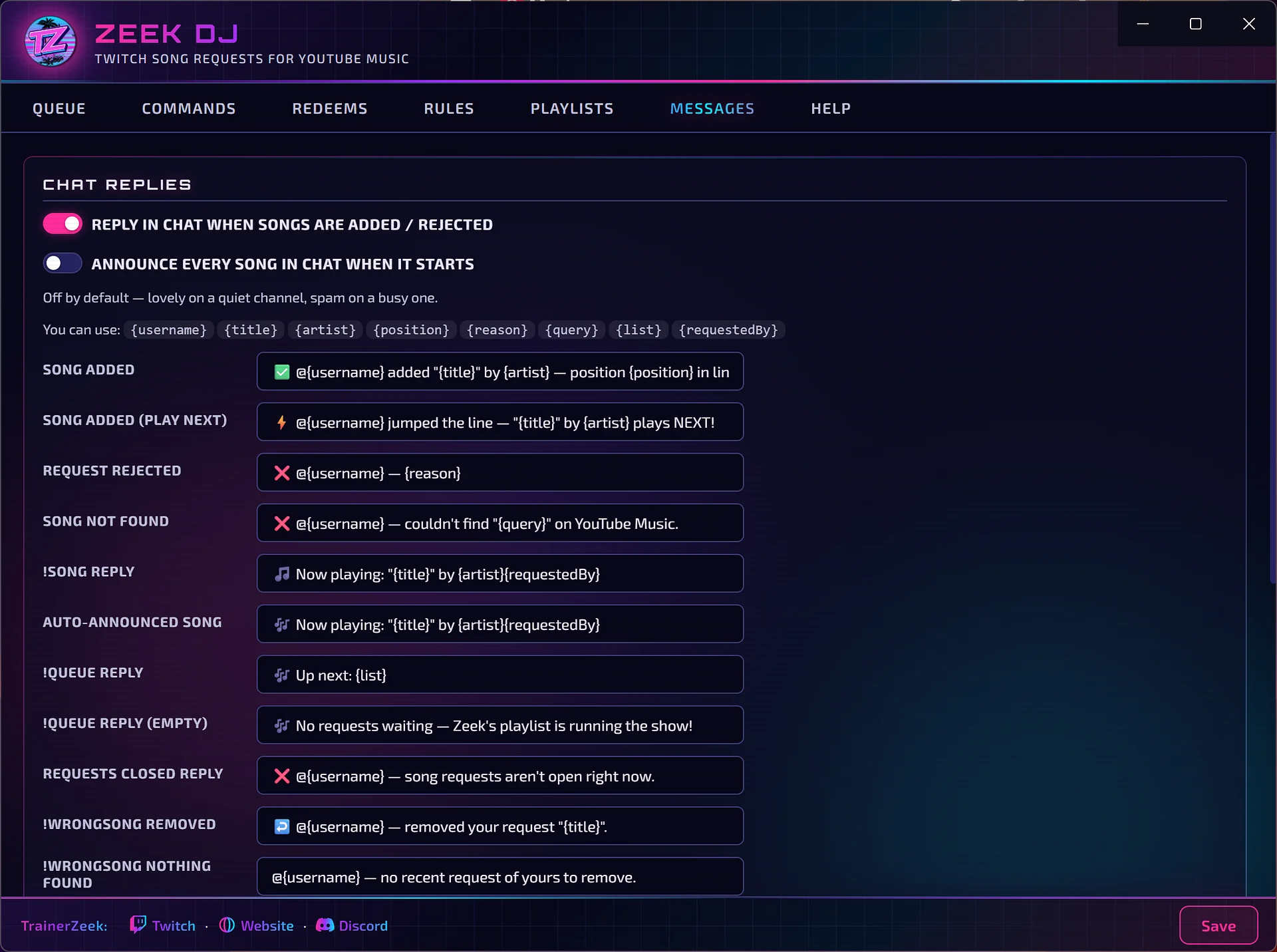Switch to the Commands tab
Viewport: 1277px width, 952px height.
pos(189,108)
